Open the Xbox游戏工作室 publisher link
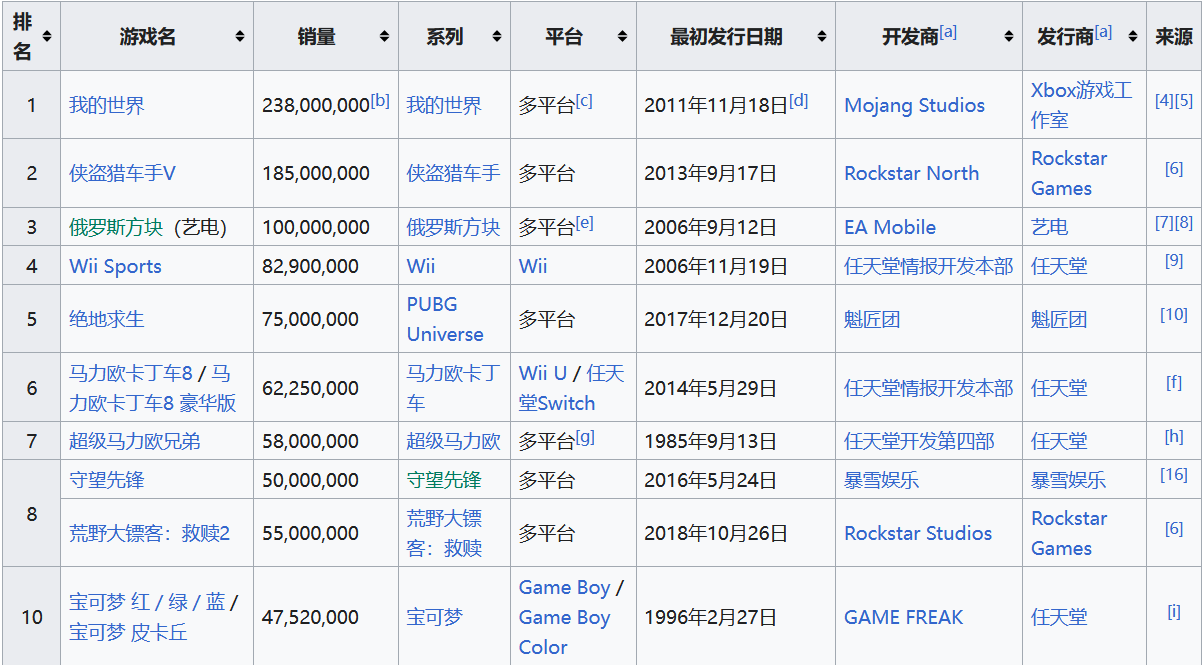 pyautogui.click(x=1082, y=105)
